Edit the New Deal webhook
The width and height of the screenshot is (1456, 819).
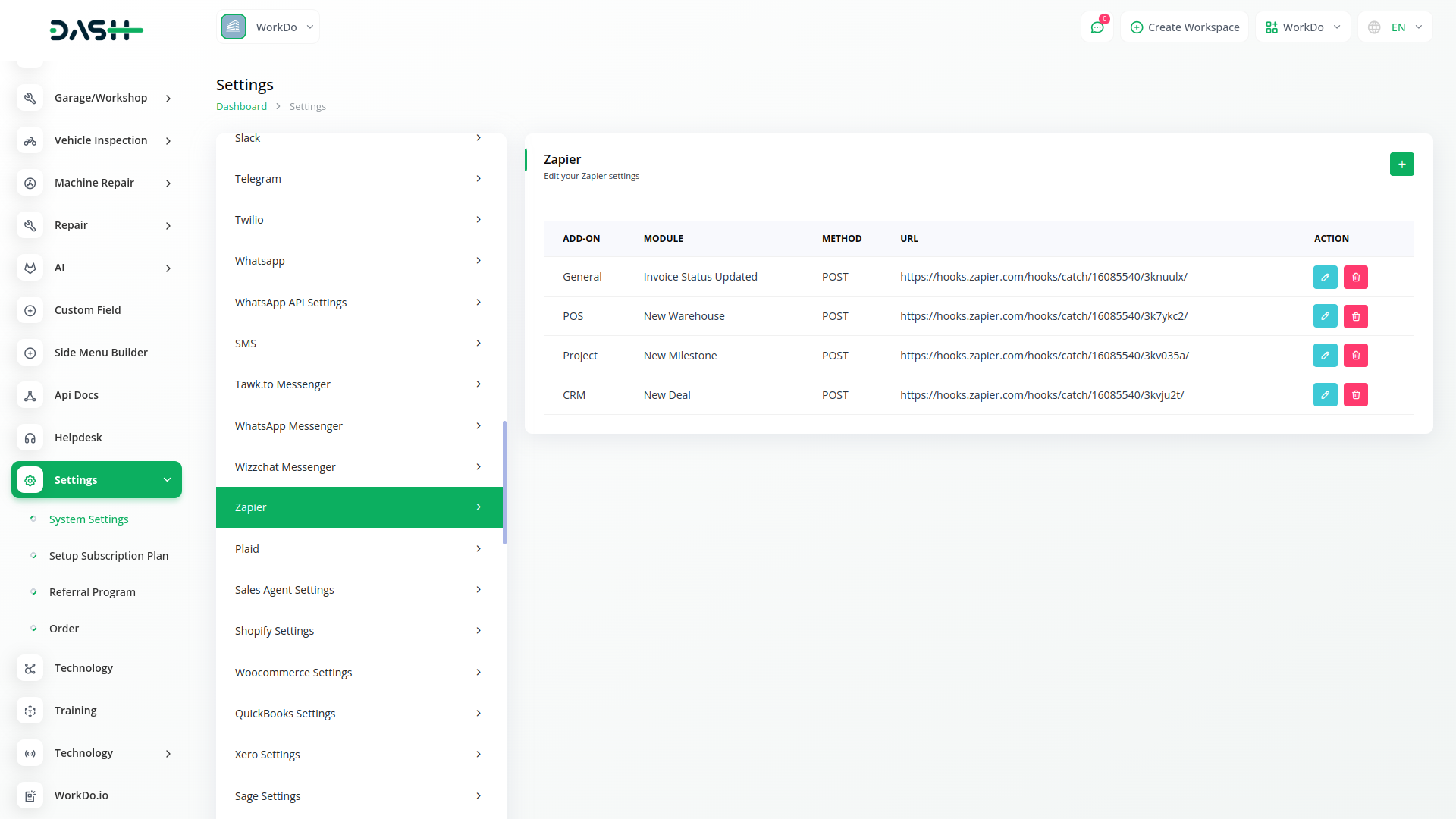[1325, 394]
